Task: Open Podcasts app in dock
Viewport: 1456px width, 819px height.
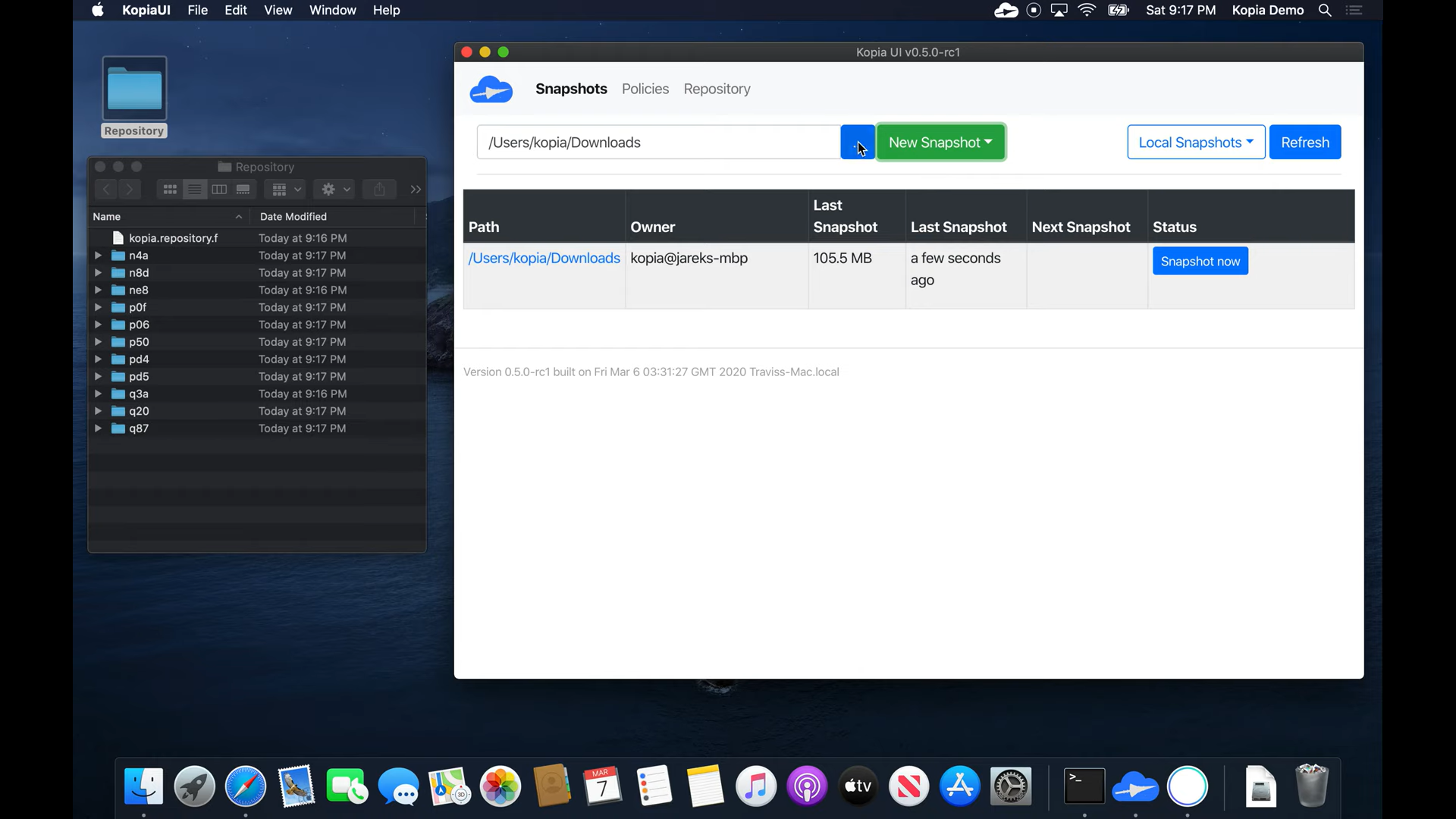Action: click(807, 786)
